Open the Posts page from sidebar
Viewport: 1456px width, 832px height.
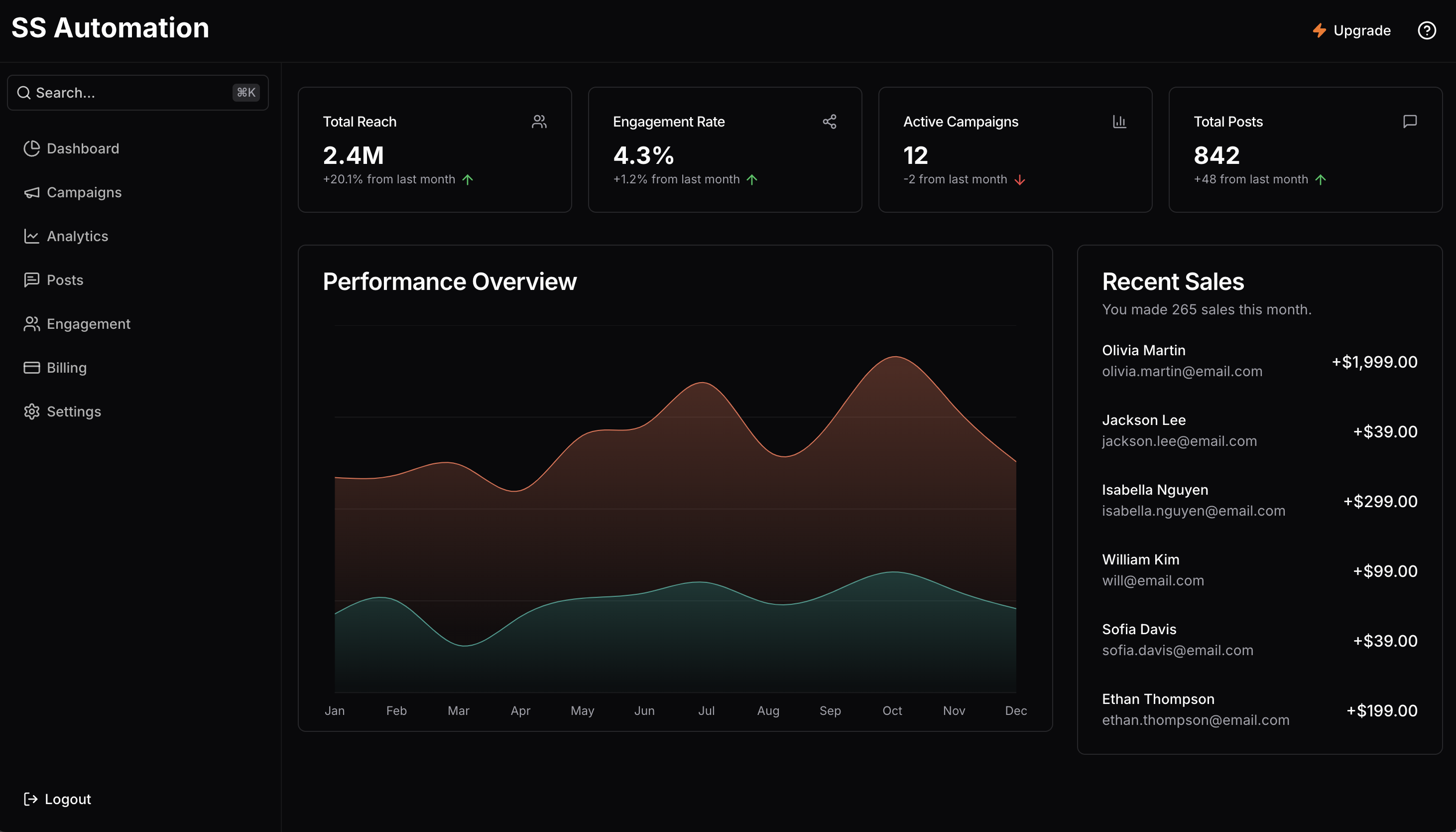(x=65, y=280)
